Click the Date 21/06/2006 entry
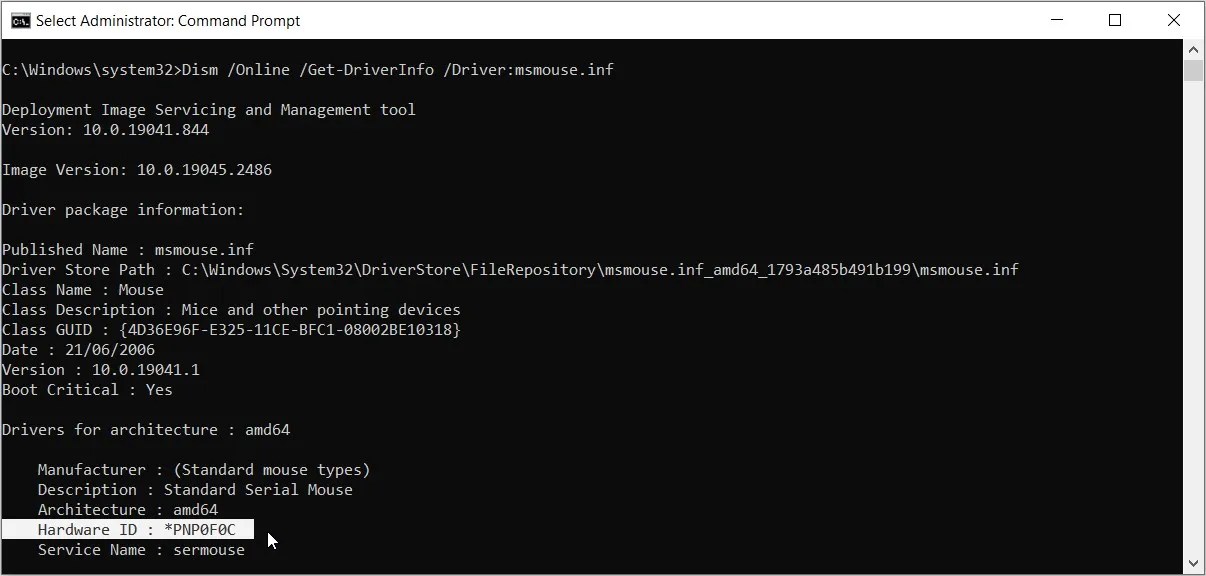This screenshot has height=576, width=1206. pos(80,349)
